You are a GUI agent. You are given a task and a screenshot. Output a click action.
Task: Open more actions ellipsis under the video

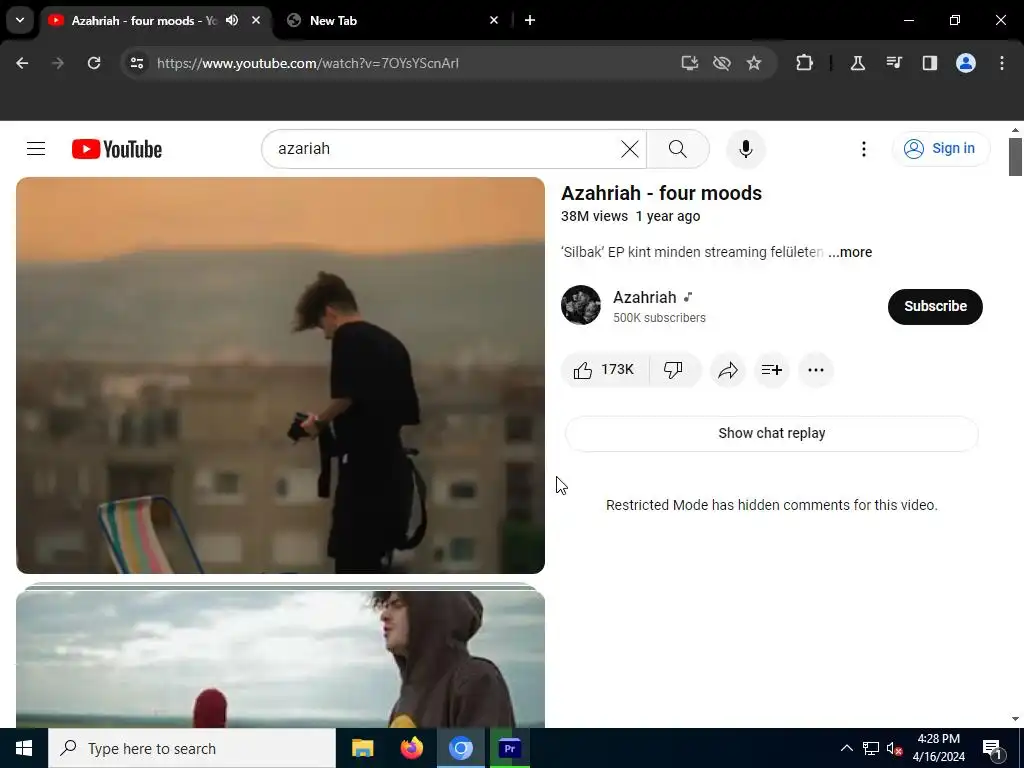(816, 370)
